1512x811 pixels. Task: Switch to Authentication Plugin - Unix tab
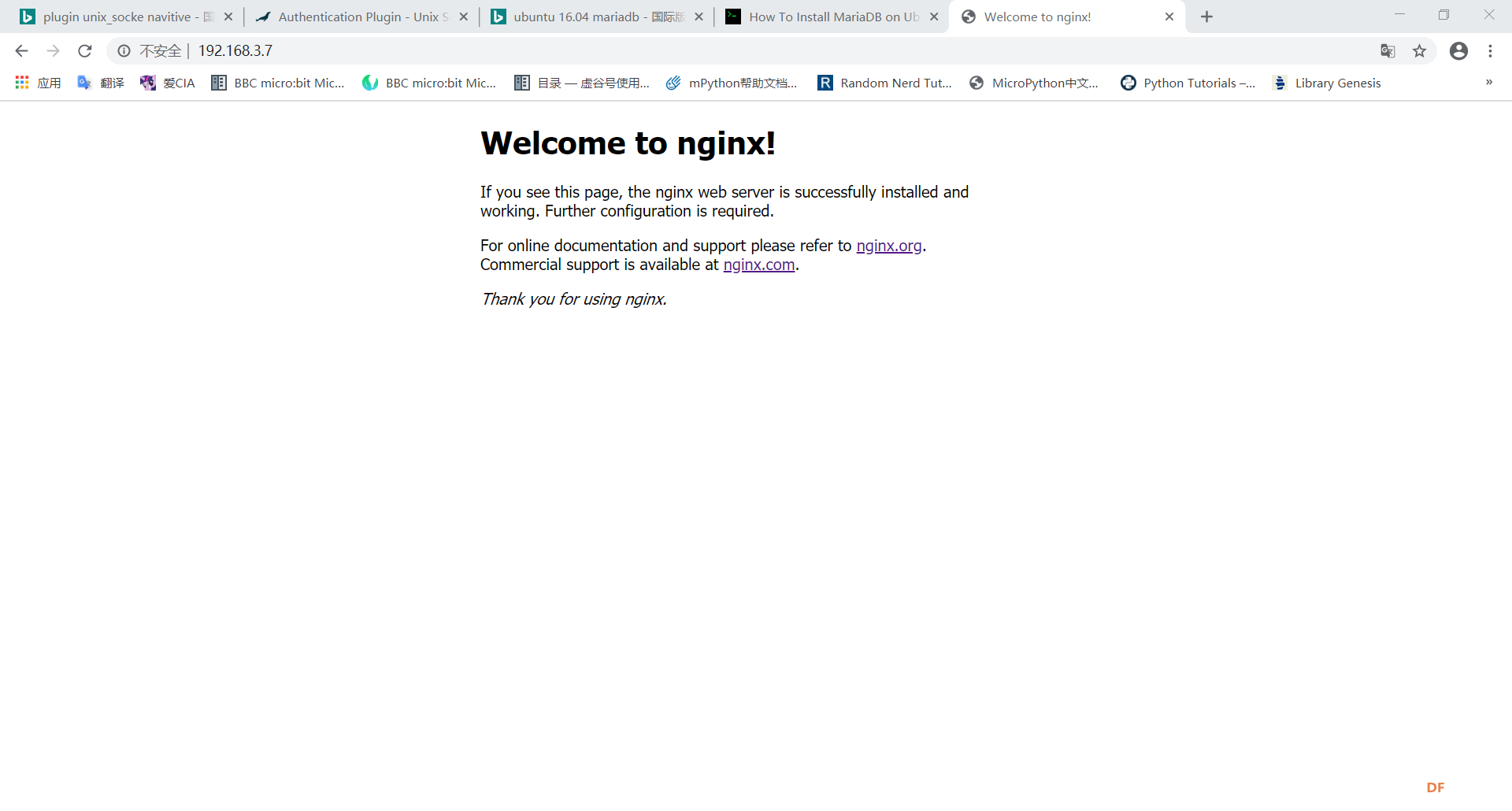[362, 17]
